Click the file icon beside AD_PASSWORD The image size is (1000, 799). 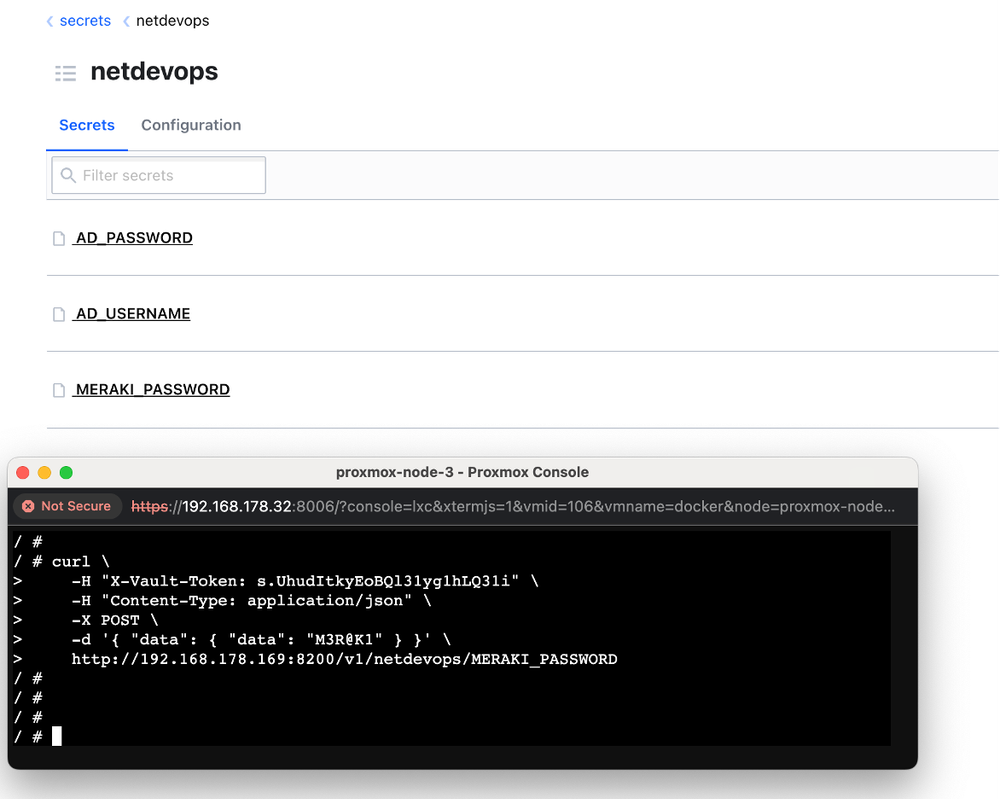tap(59, 237)
